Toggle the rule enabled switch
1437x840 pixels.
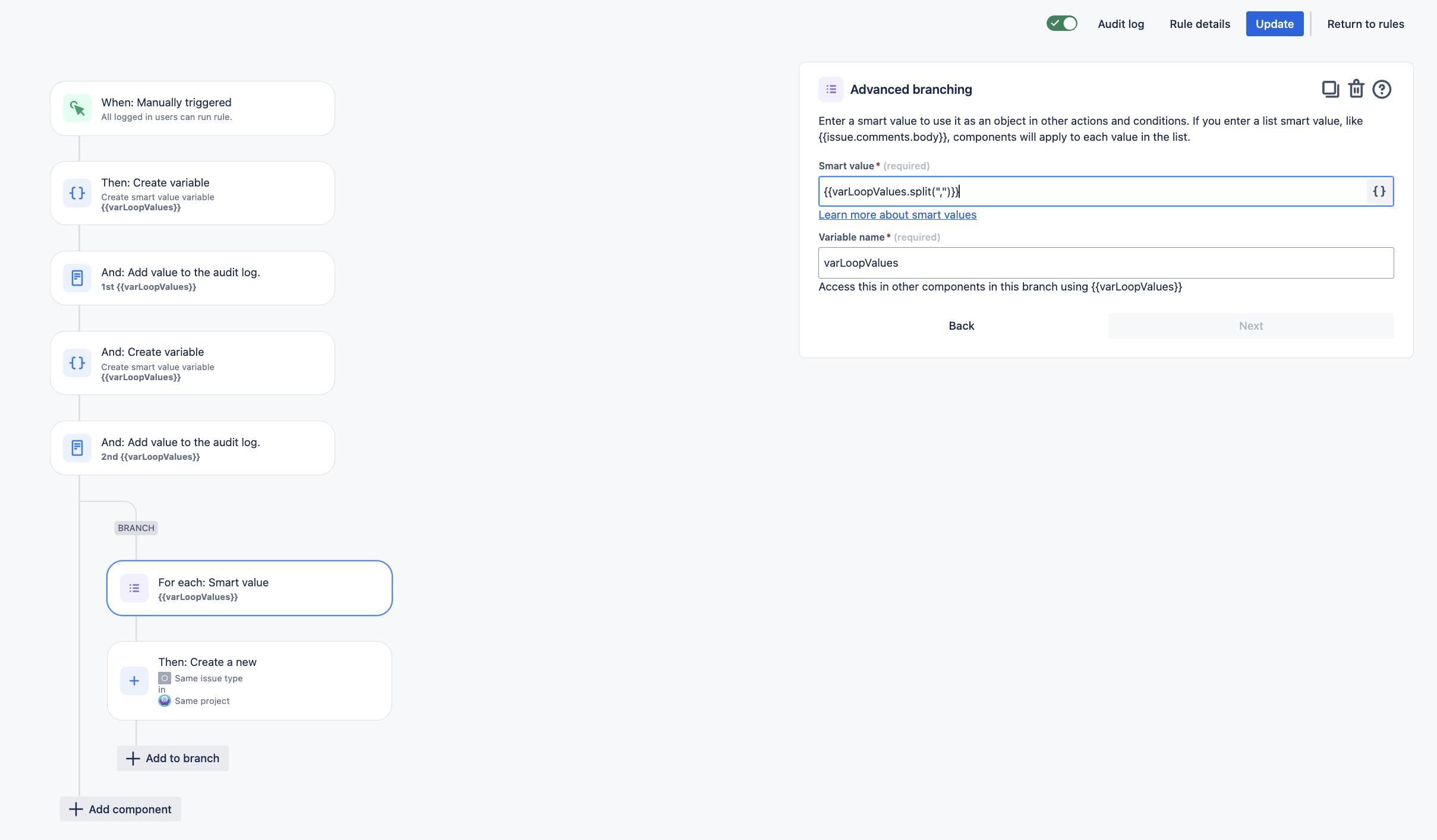pyautogui.click(x=1061, y=24)
